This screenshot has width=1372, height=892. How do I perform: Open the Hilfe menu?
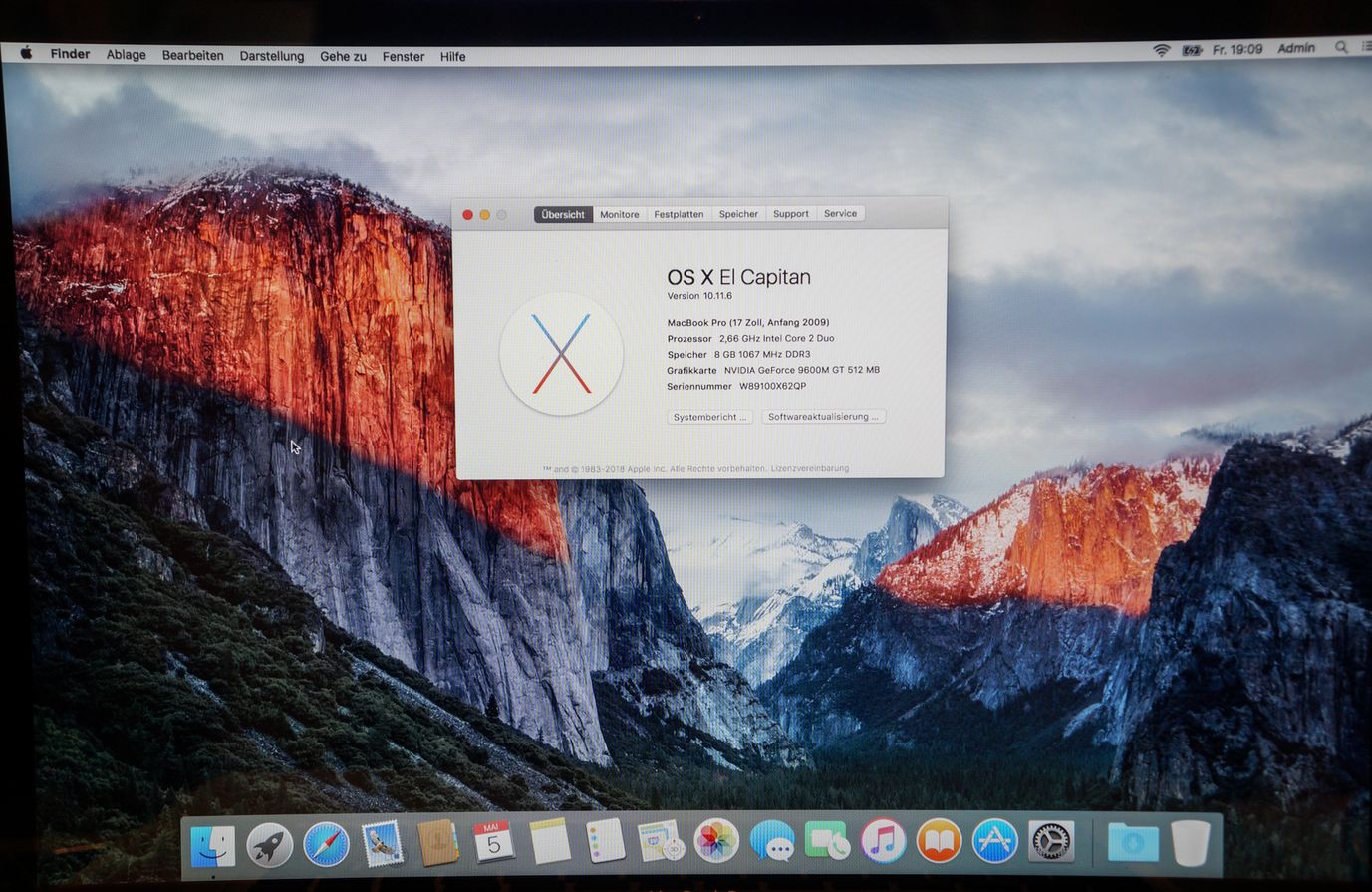click(452, 56)
